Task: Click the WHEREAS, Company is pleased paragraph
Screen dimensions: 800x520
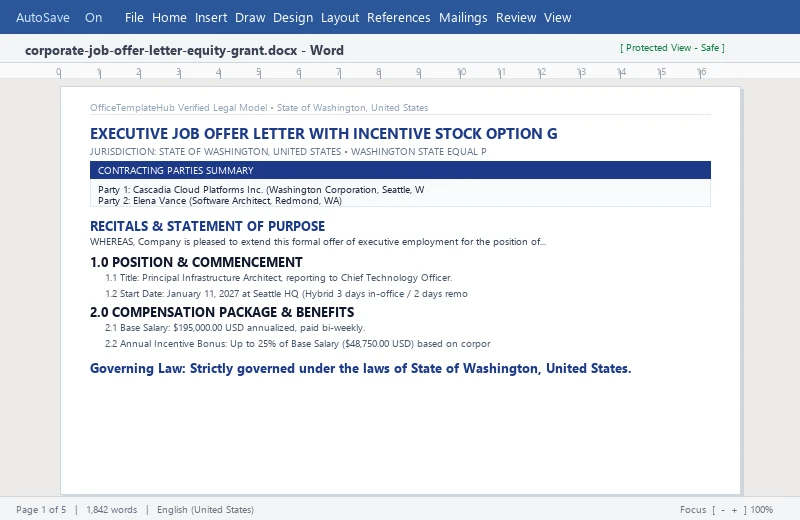Action: (318, 242)
